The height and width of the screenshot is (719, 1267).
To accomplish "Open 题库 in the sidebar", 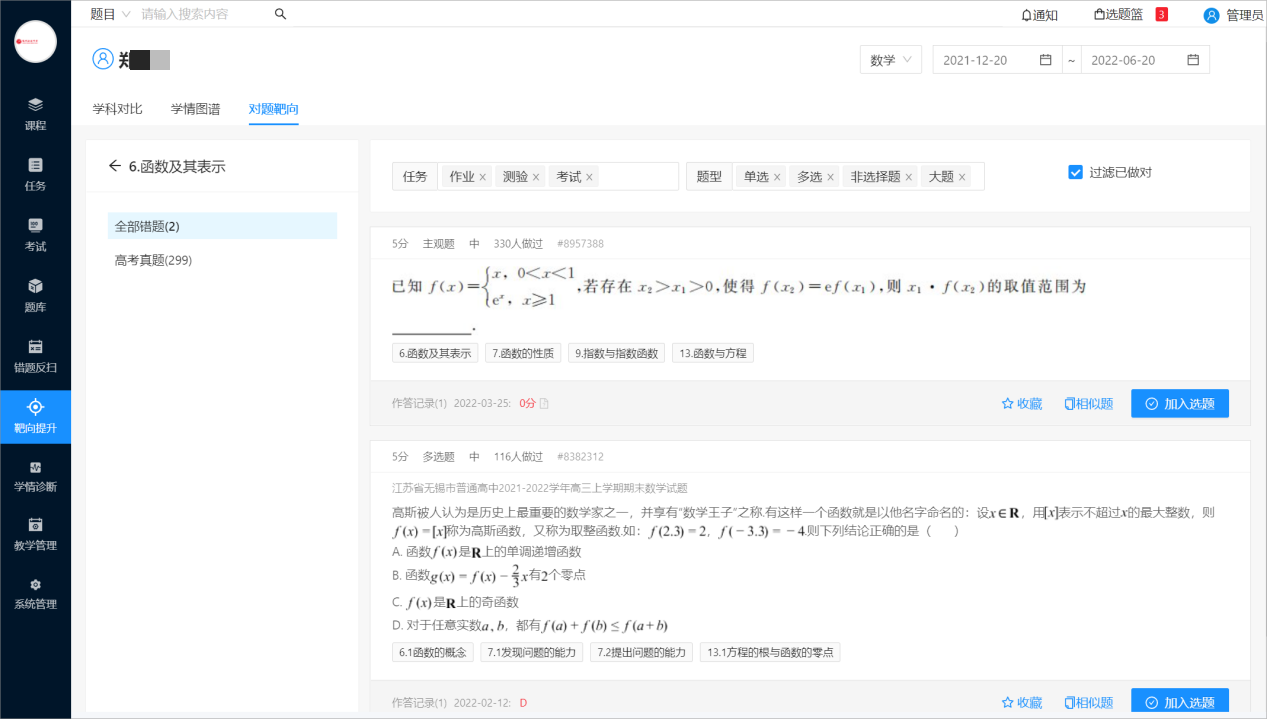I will [35, 296].
